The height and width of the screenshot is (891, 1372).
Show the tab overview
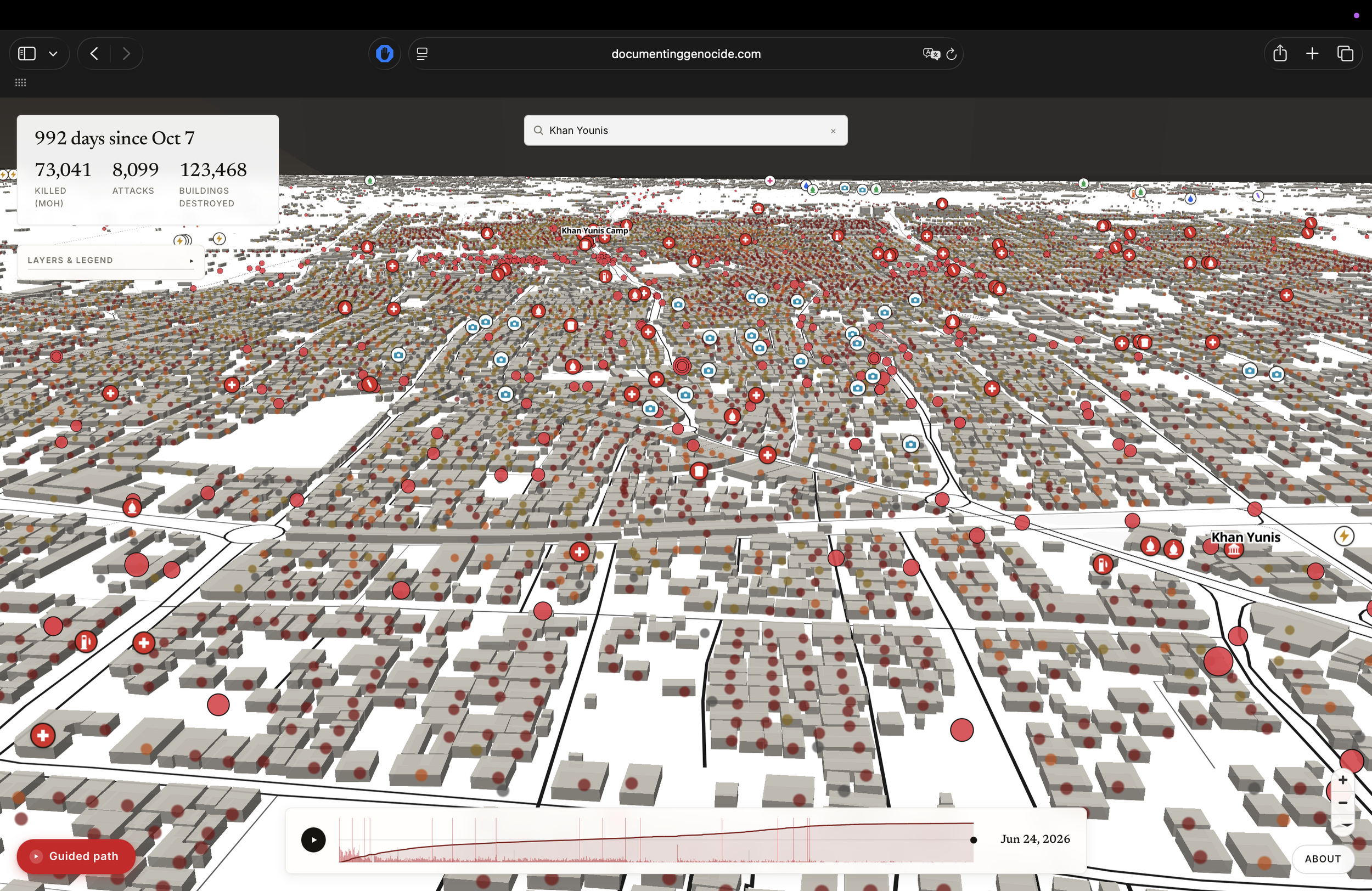(1345, 54)
